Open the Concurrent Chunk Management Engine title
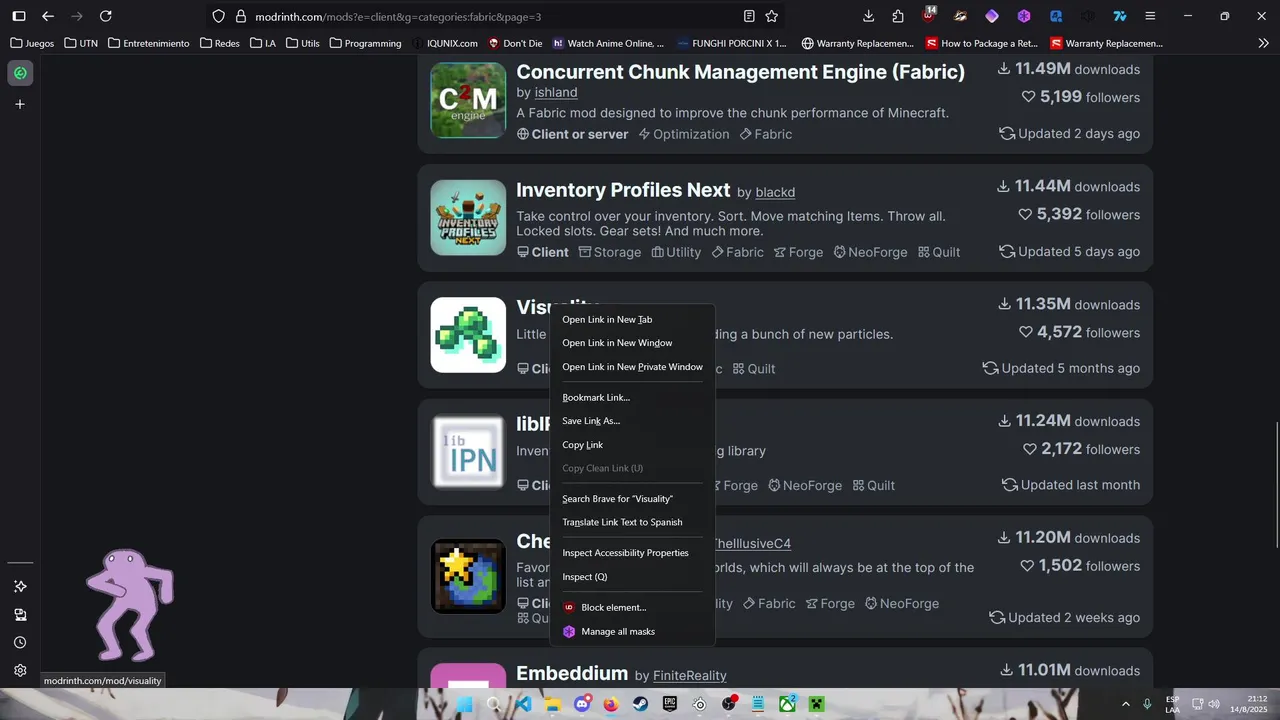 tap(740, 72)
